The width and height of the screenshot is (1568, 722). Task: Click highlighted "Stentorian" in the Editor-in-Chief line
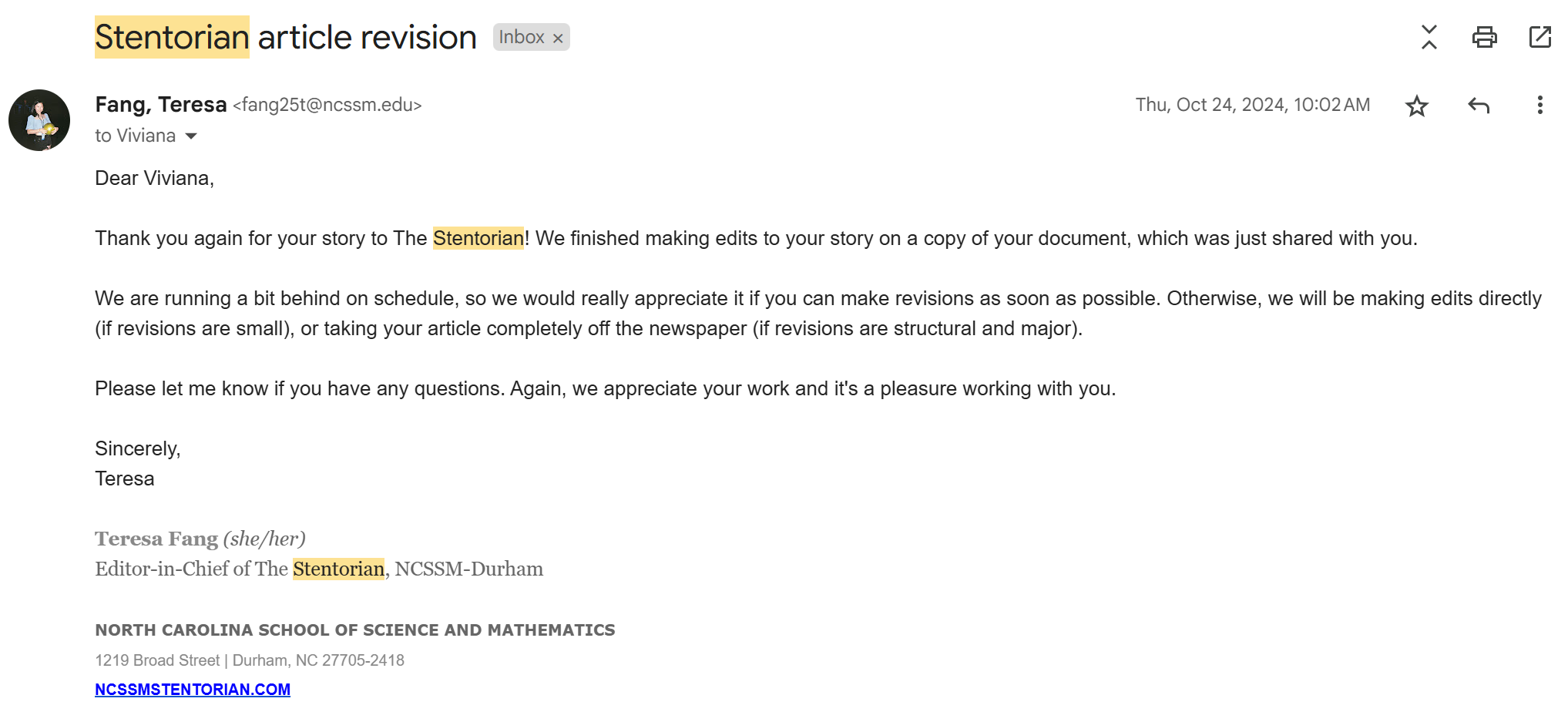pyautogui.click(x=338, y=569)
